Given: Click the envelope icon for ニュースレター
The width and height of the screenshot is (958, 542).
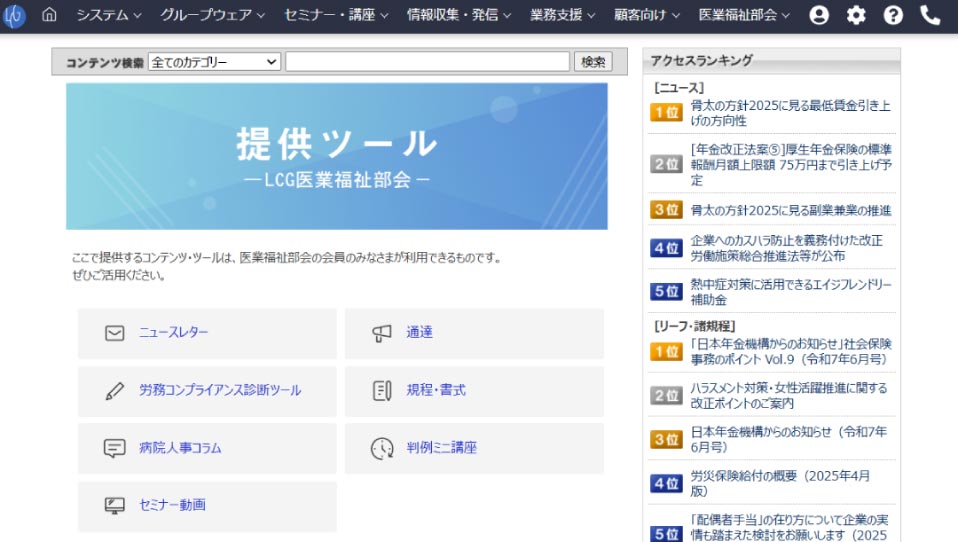Looking at the screenshot, I should coord(115,333).
